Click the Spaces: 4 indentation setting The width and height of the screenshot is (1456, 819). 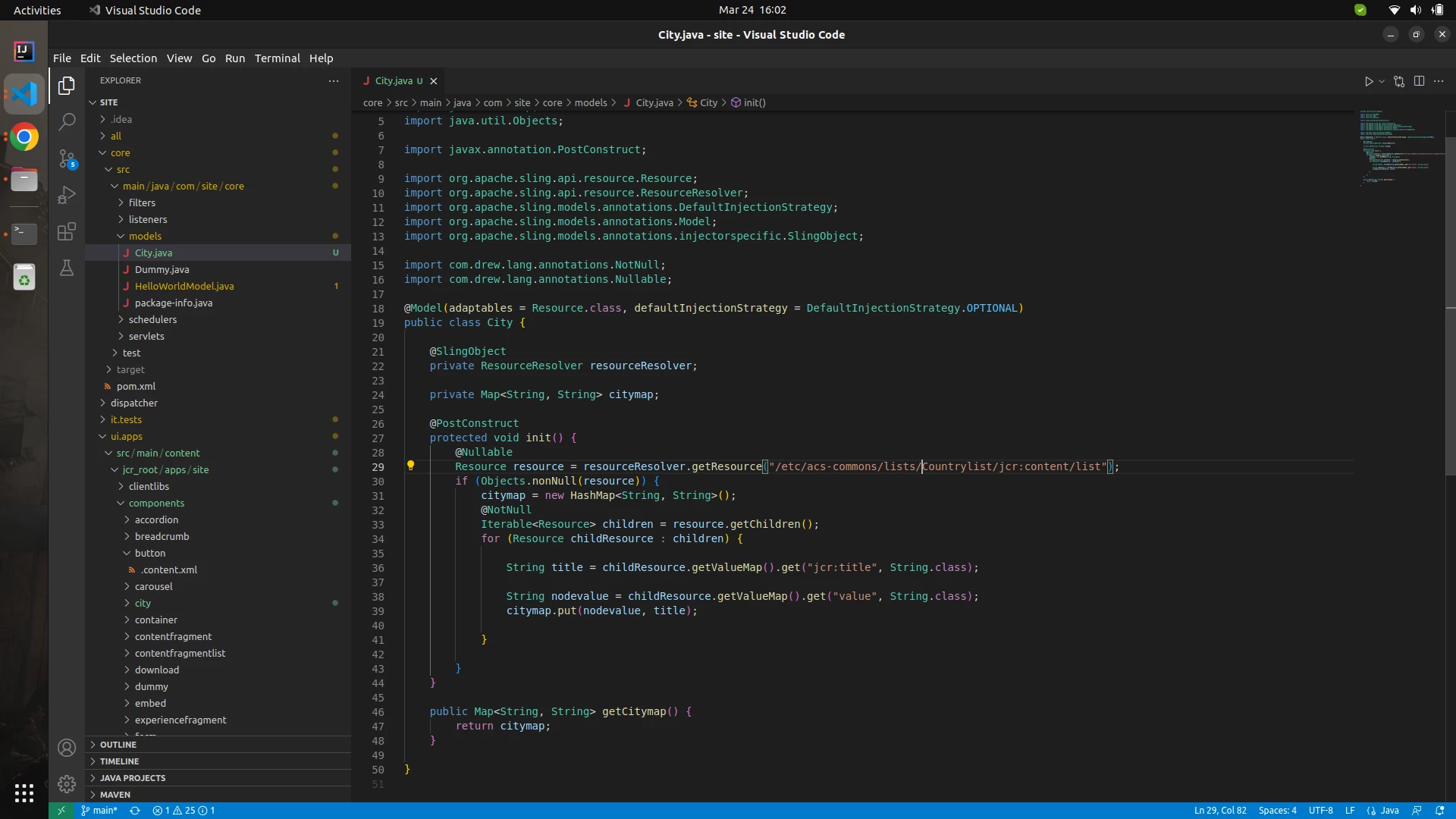click(x=1277, y=811)
